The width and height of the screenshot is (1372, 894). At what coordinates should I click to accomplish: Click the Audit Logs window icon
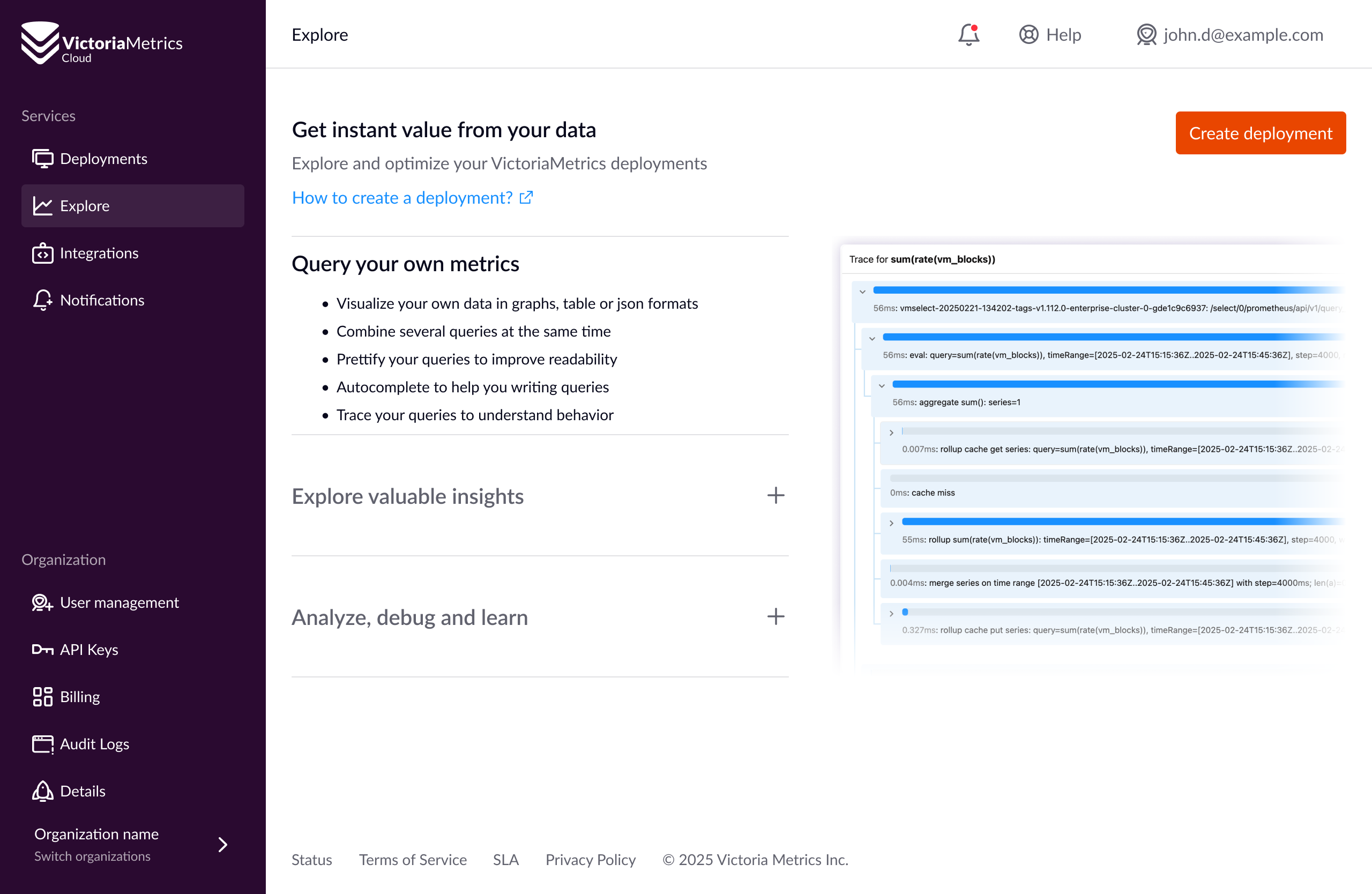point(42,744)
